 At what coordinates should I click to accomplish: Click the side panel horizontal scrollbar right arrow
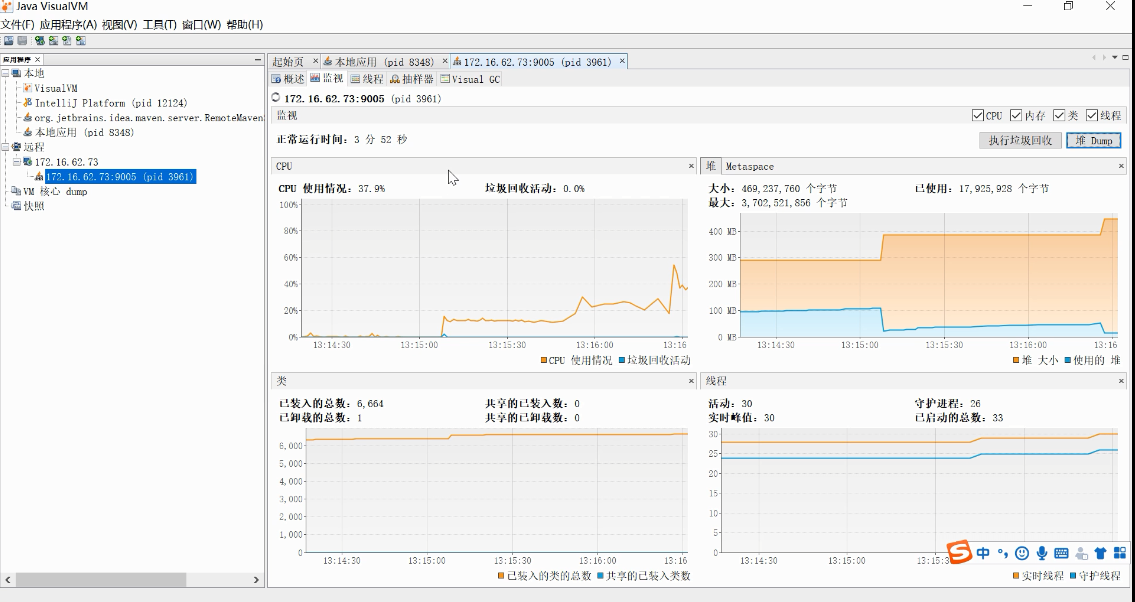pyautogui.click(x=256, y=580)
